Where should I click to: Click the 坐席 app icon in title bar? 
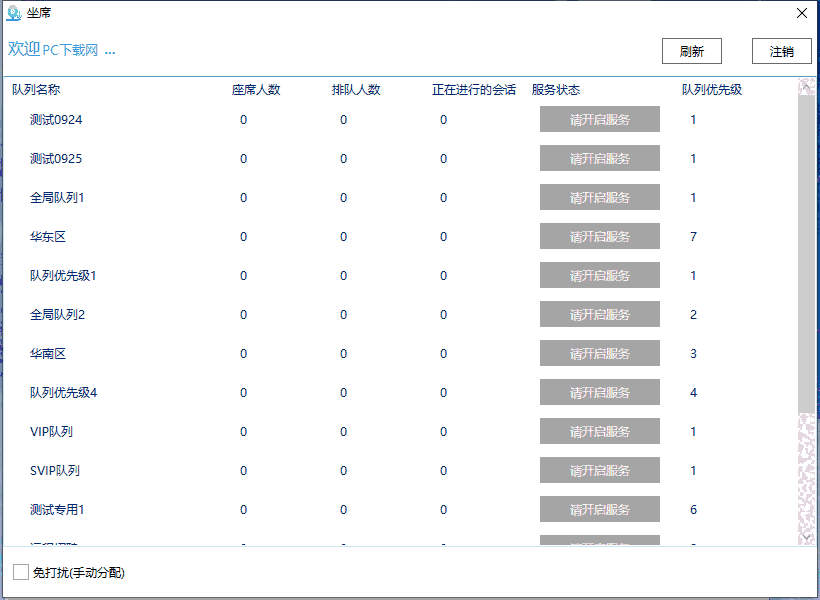coord(14,13)
